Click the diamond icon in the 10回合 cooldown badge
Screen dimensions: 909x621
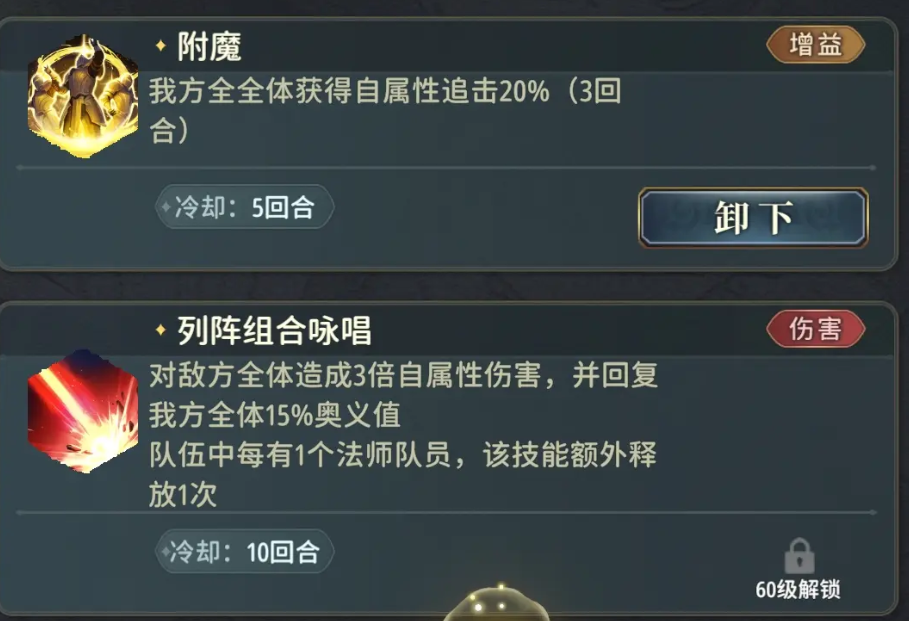[x=166, y=552]
